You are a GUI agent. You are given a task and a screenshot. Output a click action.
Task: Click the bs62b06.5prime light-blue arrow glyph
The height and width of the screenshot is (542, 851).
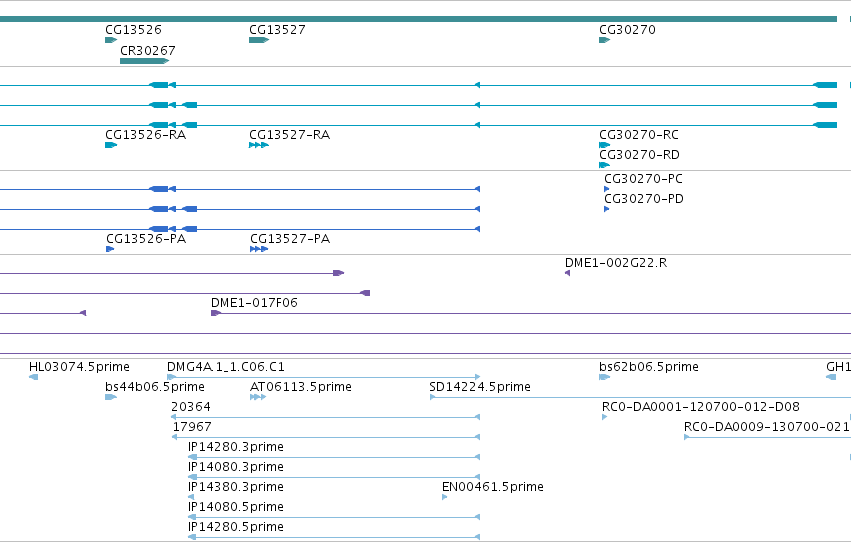click(605, 377)
